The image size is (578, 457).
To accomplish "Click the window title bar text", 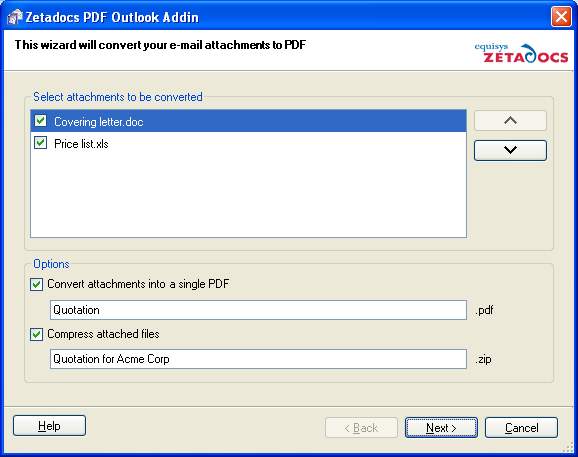I will [x=112, y=17].
